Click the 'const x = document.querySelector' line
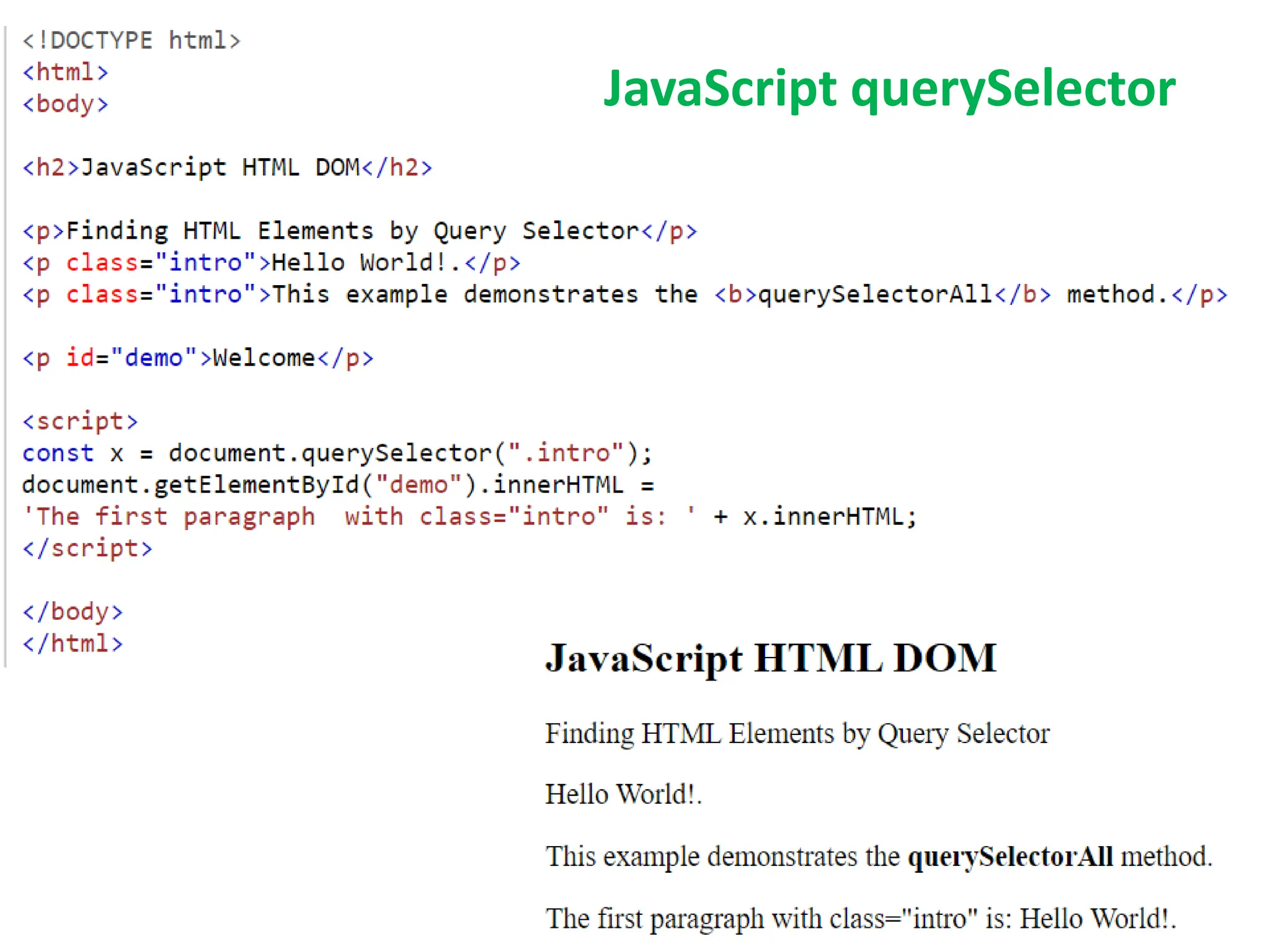 point(337,454)
